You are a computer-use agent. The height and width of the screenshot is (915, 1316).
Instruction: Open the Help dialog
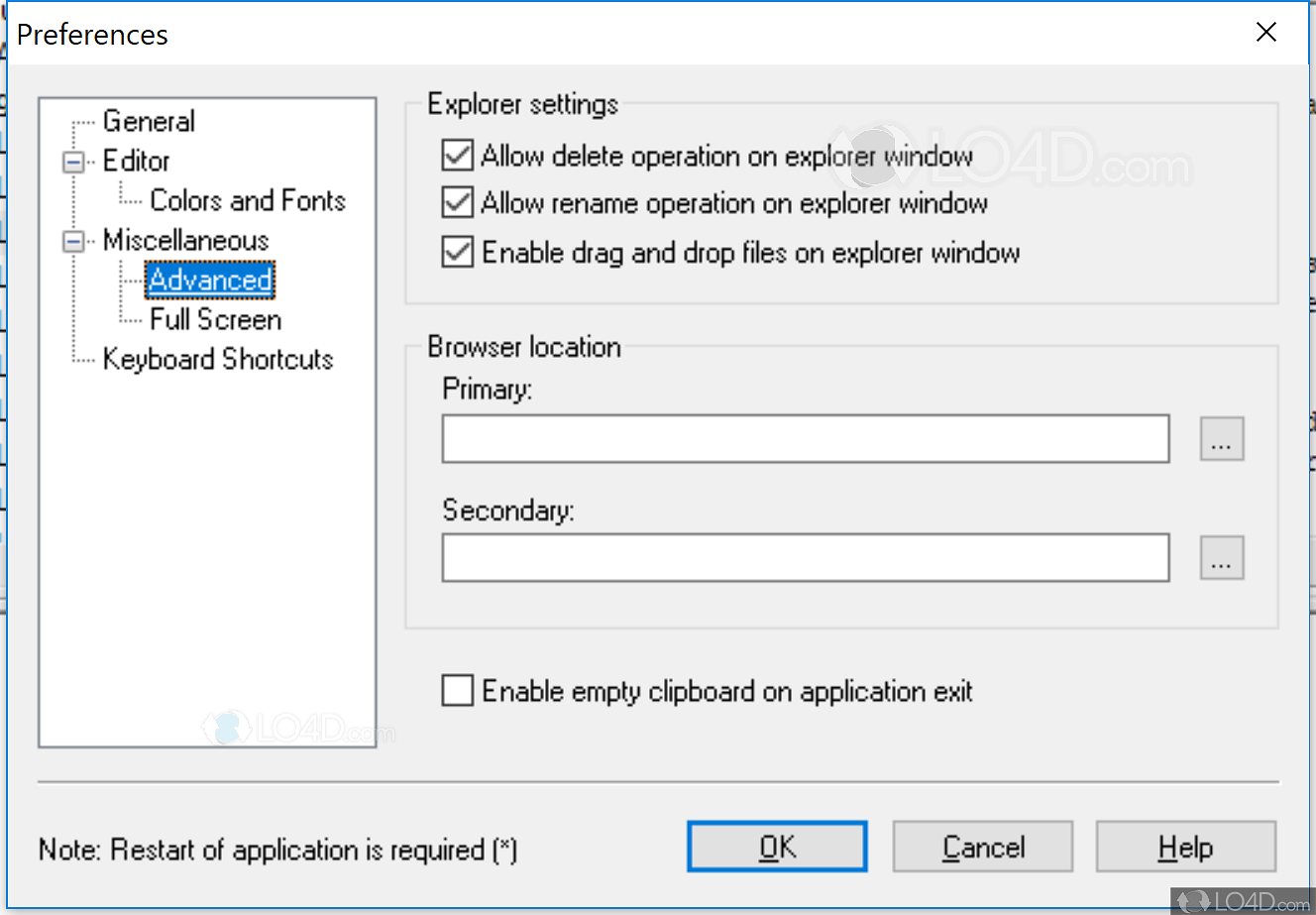1185,847
